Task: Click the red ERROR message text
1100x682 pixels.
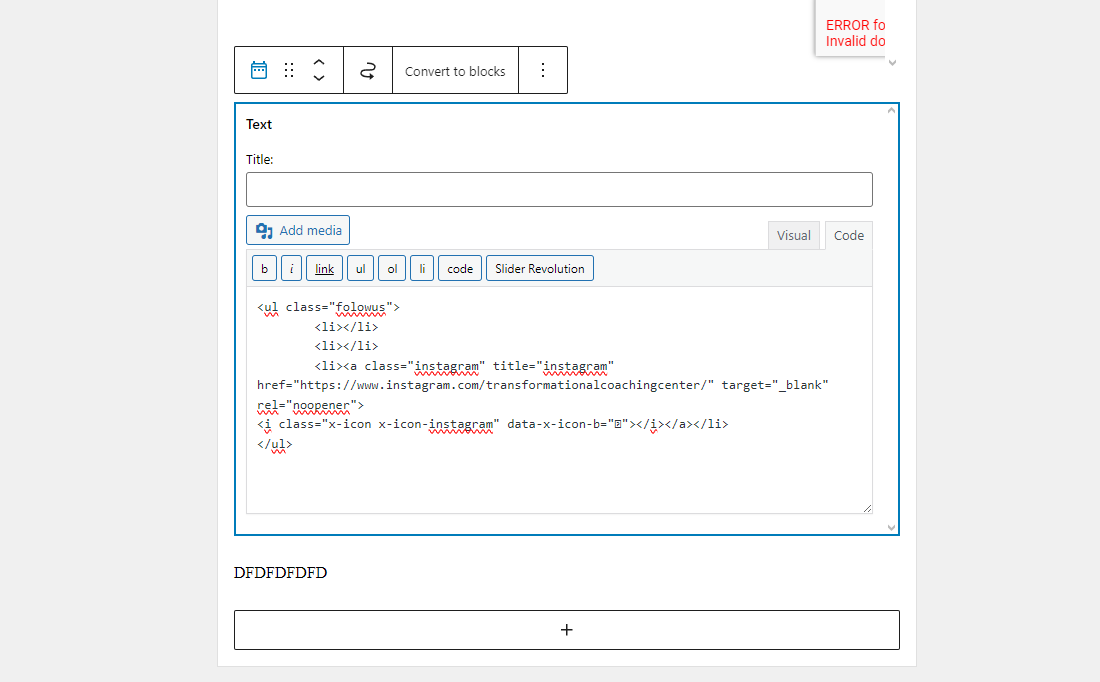Action: pos(855,33)
